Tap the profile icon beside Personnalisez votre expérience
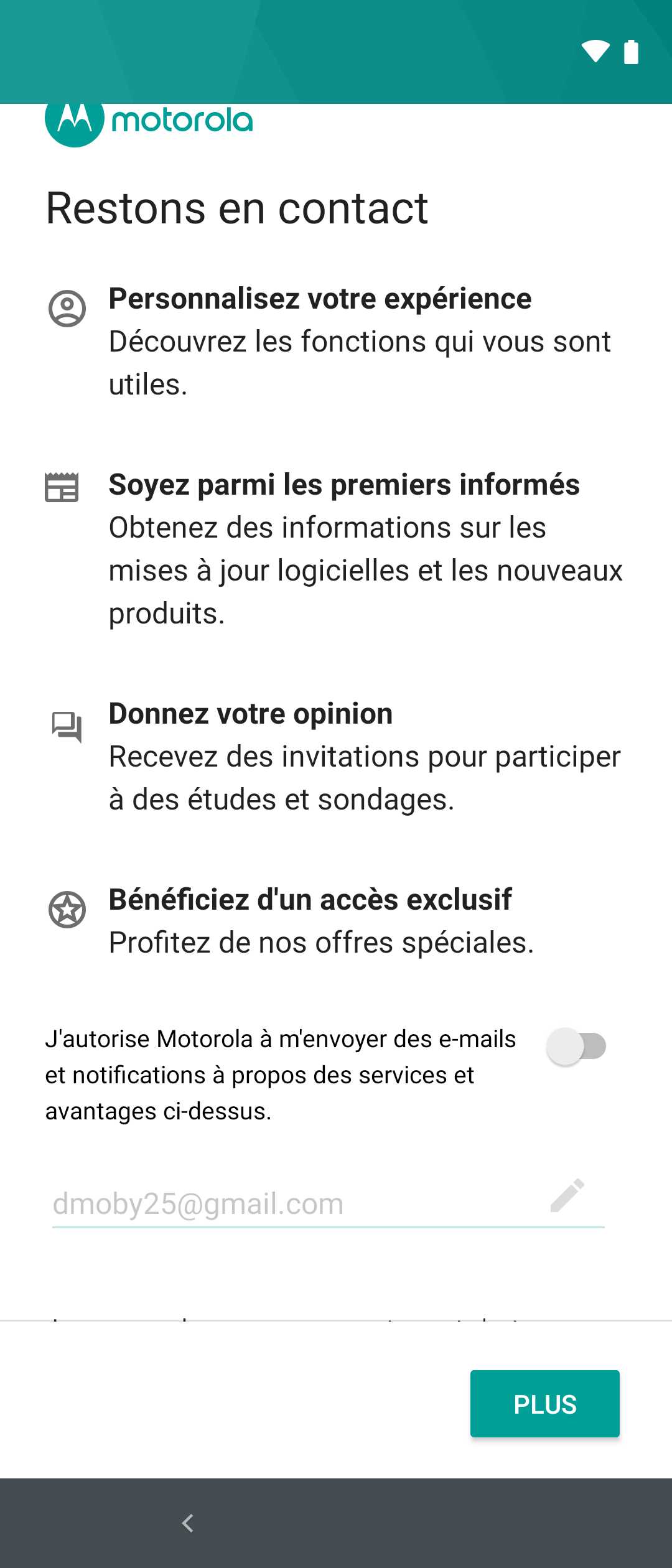This screenshot has height=1568, width=672. tap(67, 309)
